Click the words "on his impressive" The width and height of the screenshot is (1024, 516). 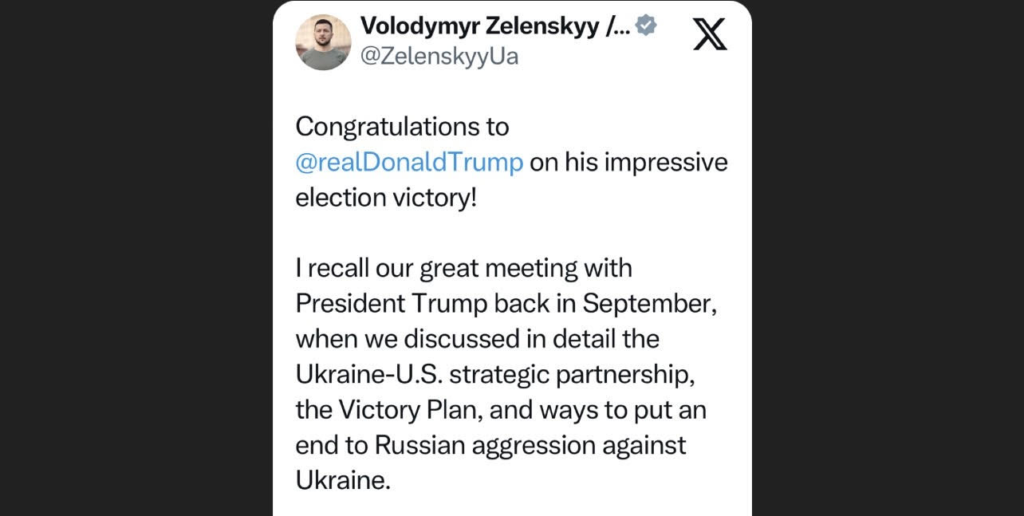click(629, 163)
